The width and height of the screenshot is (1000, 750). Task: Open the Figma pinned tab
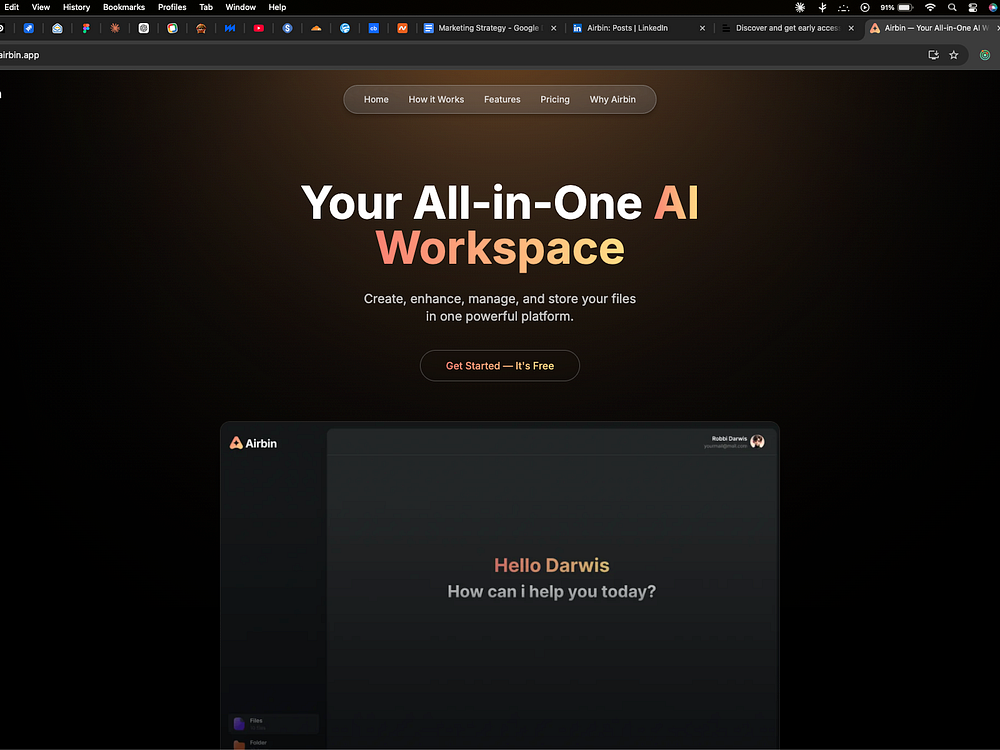[x=86, y=28]
